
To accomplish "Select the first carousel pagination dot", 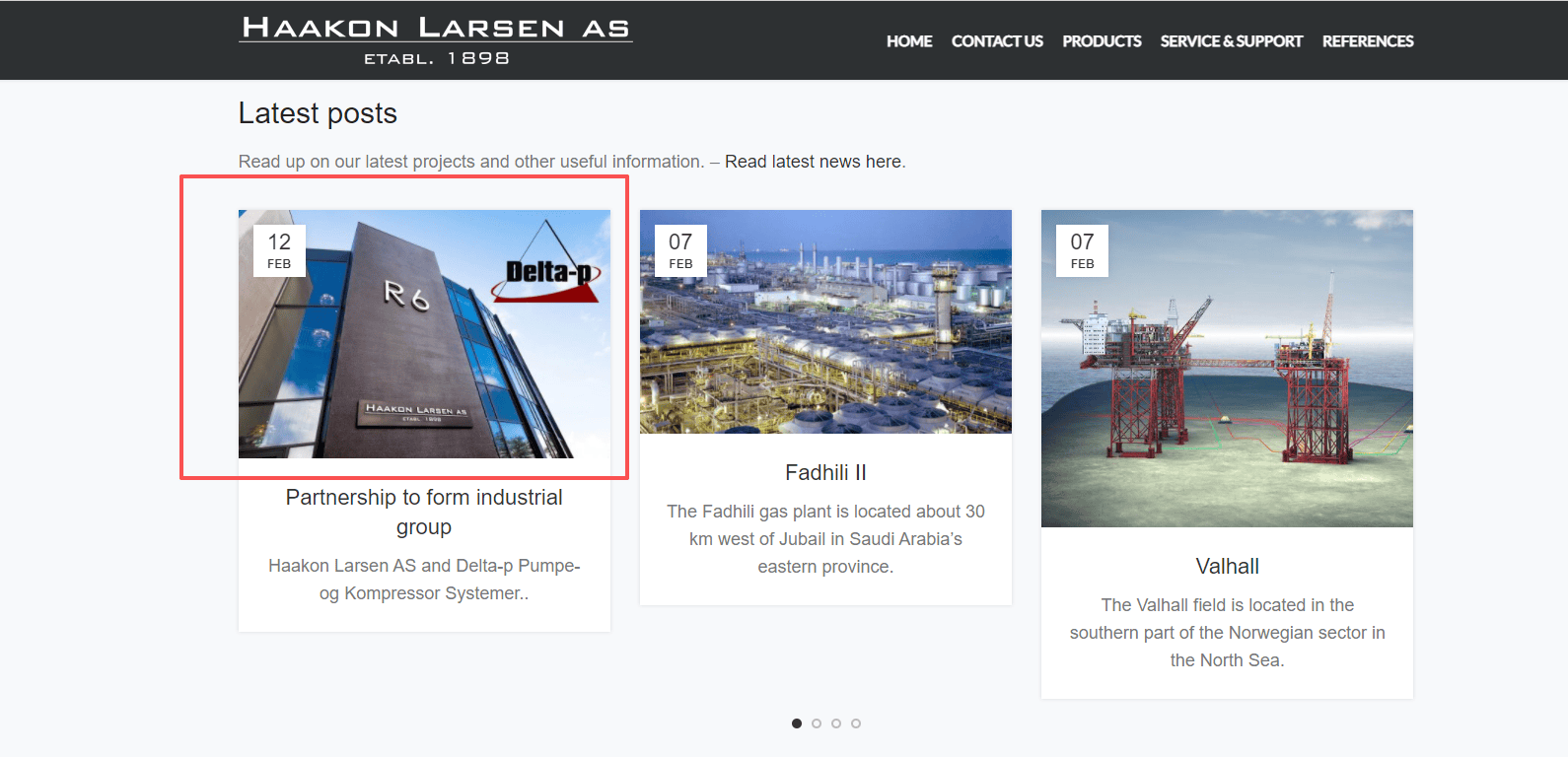I will point(797,723).
